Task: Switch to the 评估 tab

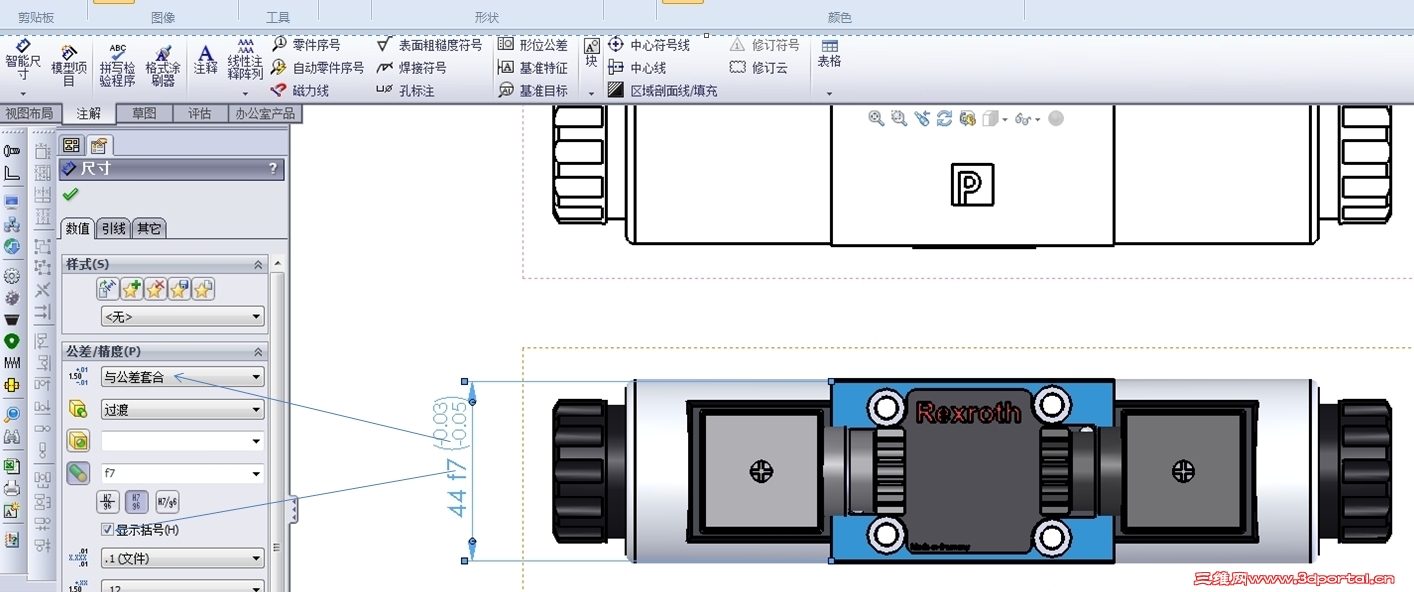Action: tap(200, 113)
